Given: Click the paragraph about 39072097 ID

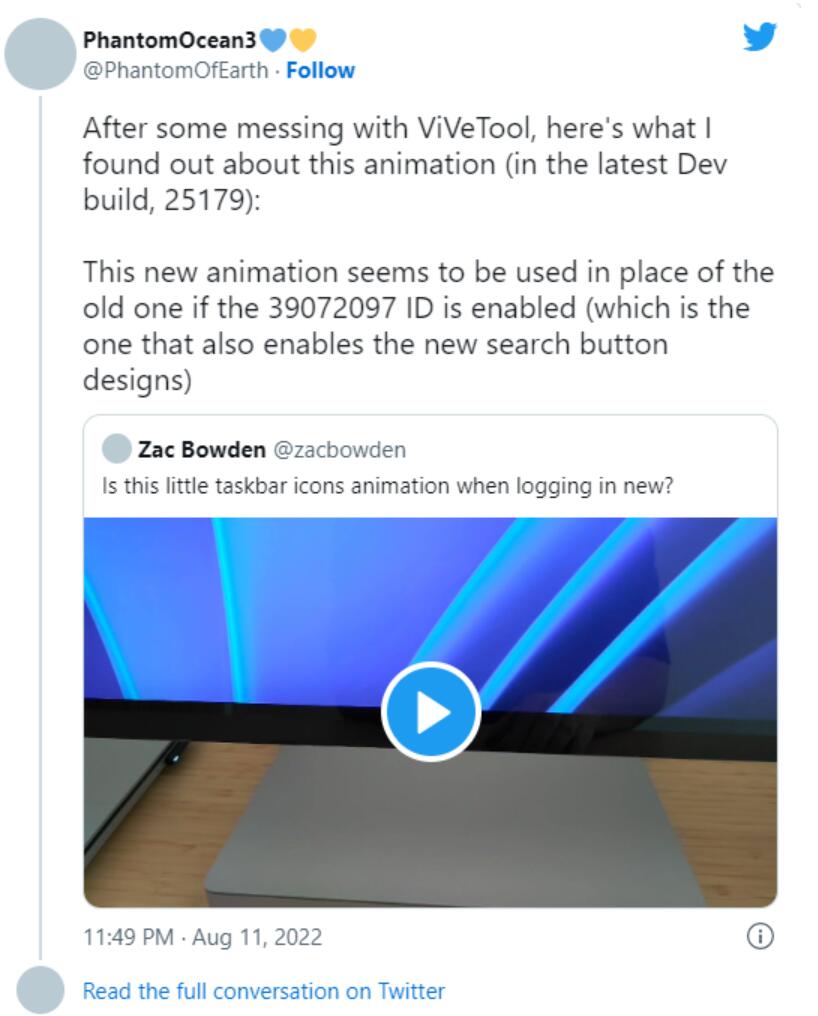Looking at the screenshot, I should point(428,326).
